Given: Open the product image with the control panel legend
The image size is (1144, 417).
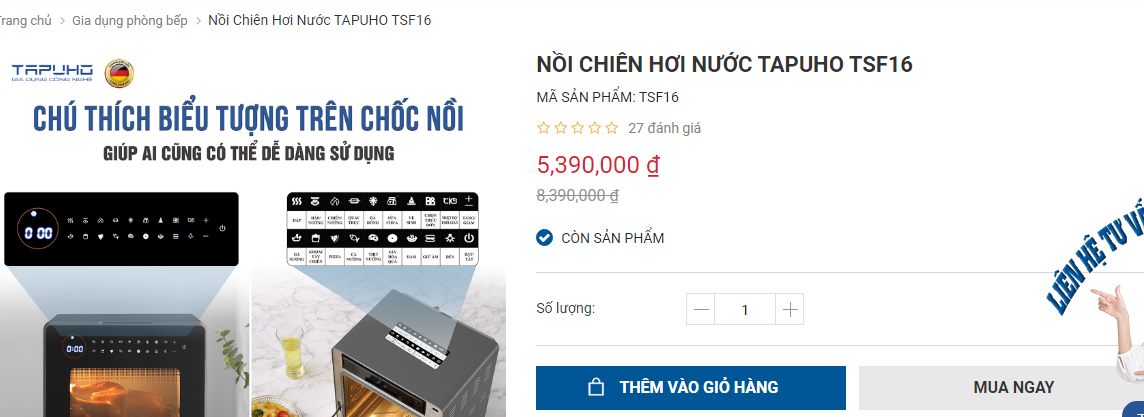Looking at the screenshot, I should [x=252, y=233].
